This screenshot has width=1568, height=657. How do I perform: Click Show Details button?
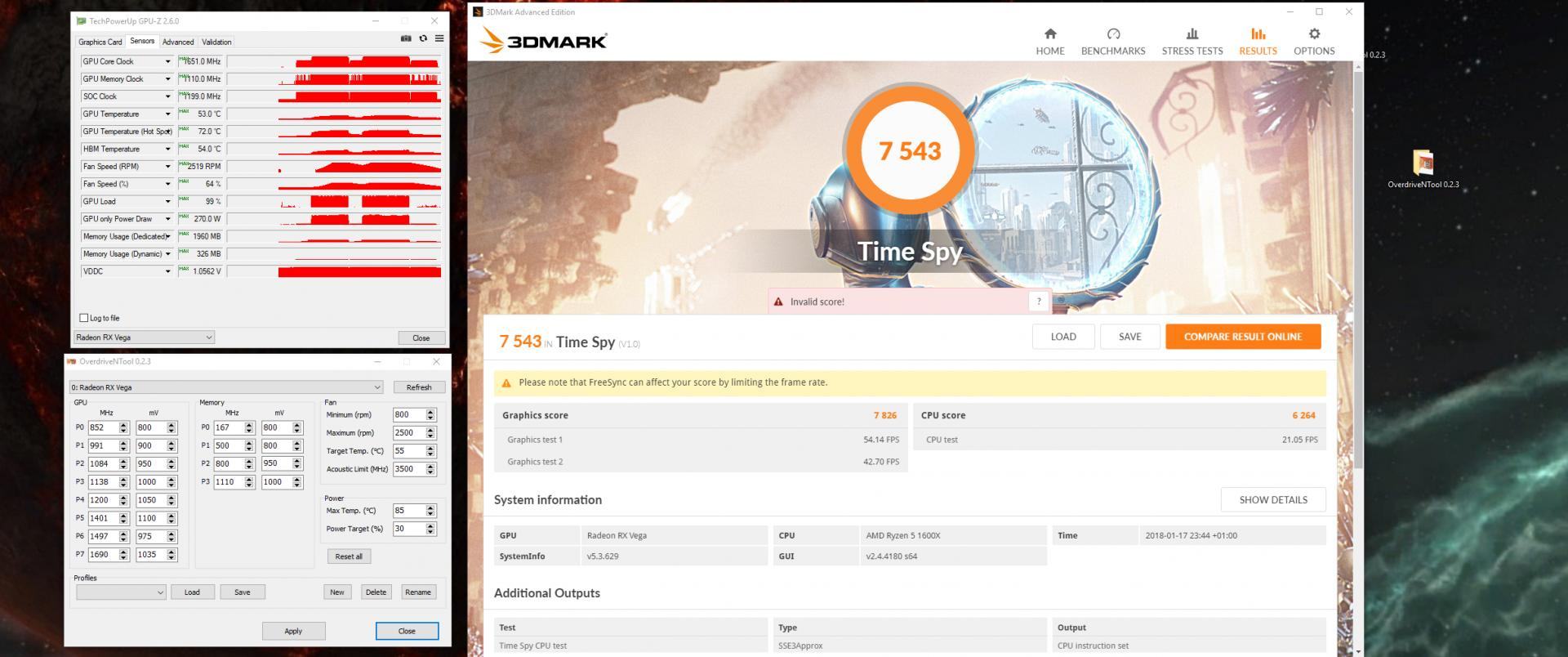pos(1273,500)
